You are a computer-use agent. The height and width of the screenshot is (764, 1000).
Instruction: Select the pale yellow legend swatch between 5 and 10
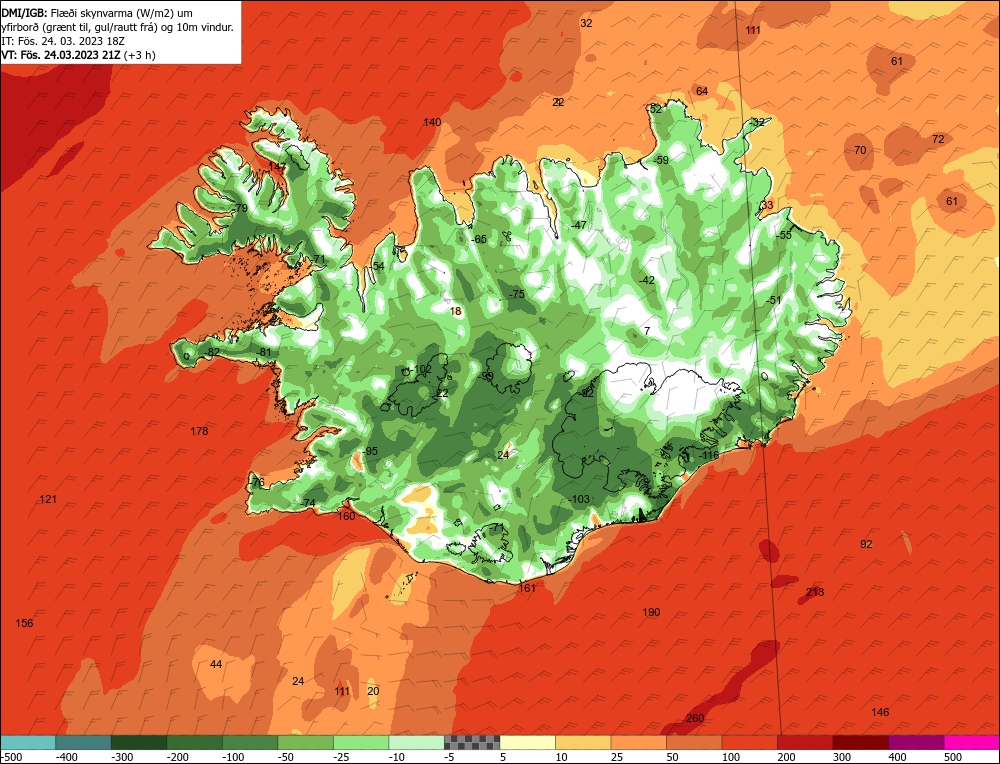[x=527, y=742]
